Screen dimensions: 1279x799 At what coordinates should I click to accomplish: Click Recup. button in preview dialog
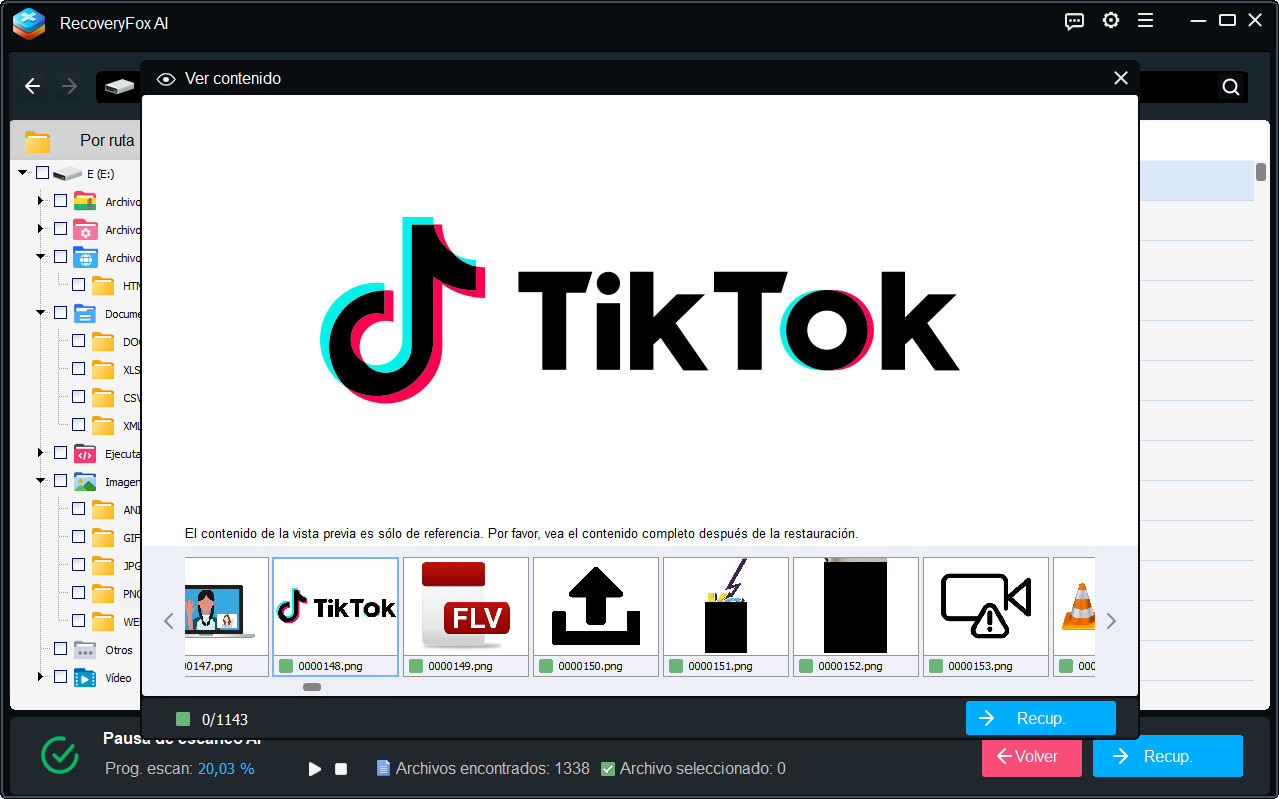pos(1040,718)
